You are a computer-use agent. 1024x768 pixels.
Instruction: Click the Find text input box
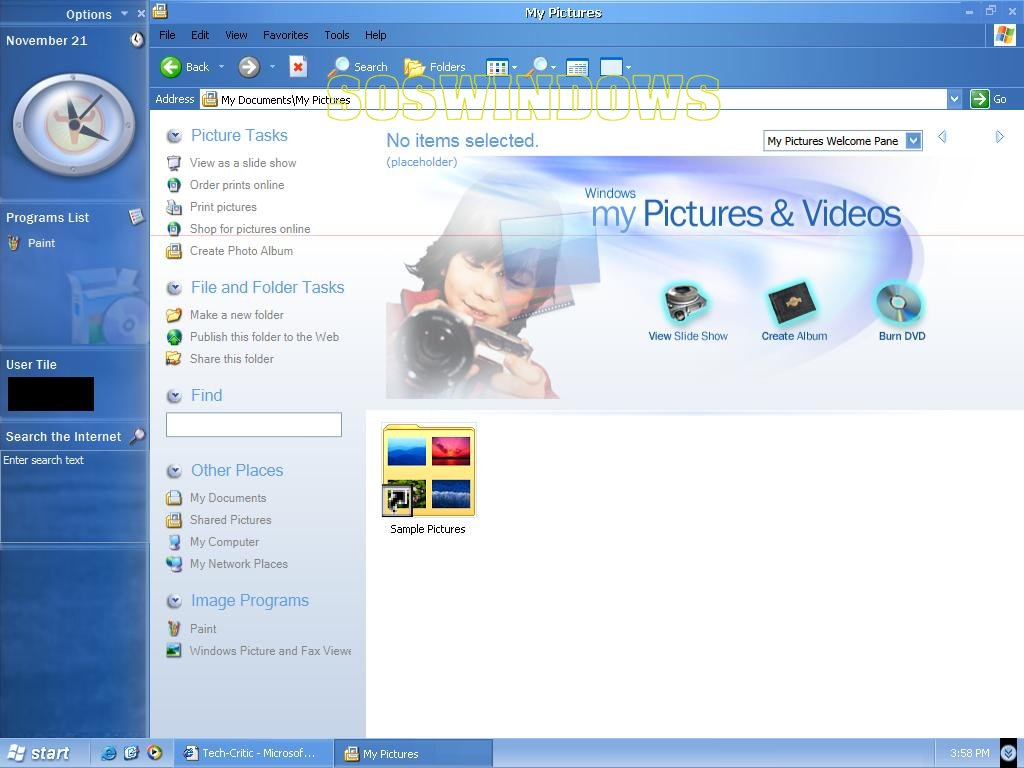click(254, 424)
